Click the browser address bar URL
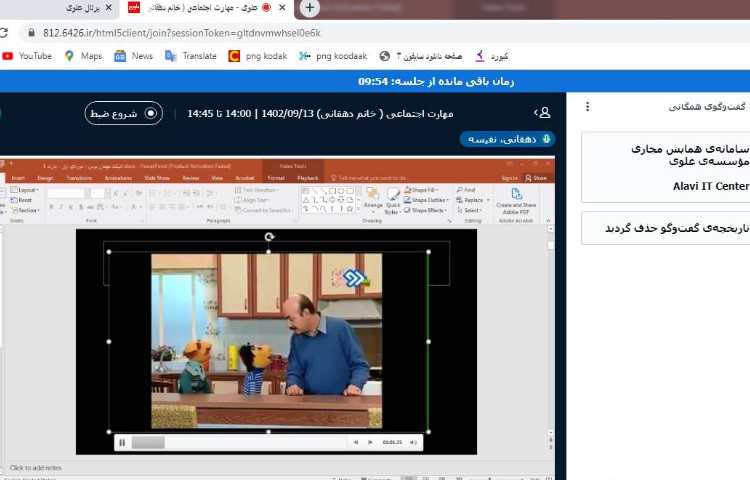Screen dimensions: 750x480 click(182, 33)
